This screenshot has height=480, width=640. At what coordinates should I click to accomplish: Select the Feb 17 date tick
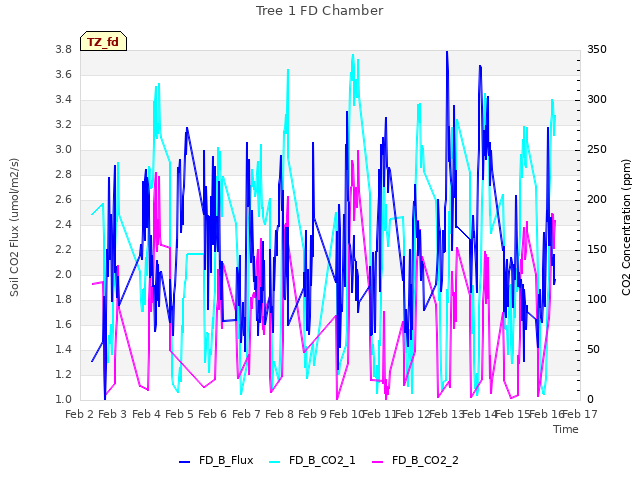[x=580, y=414]
